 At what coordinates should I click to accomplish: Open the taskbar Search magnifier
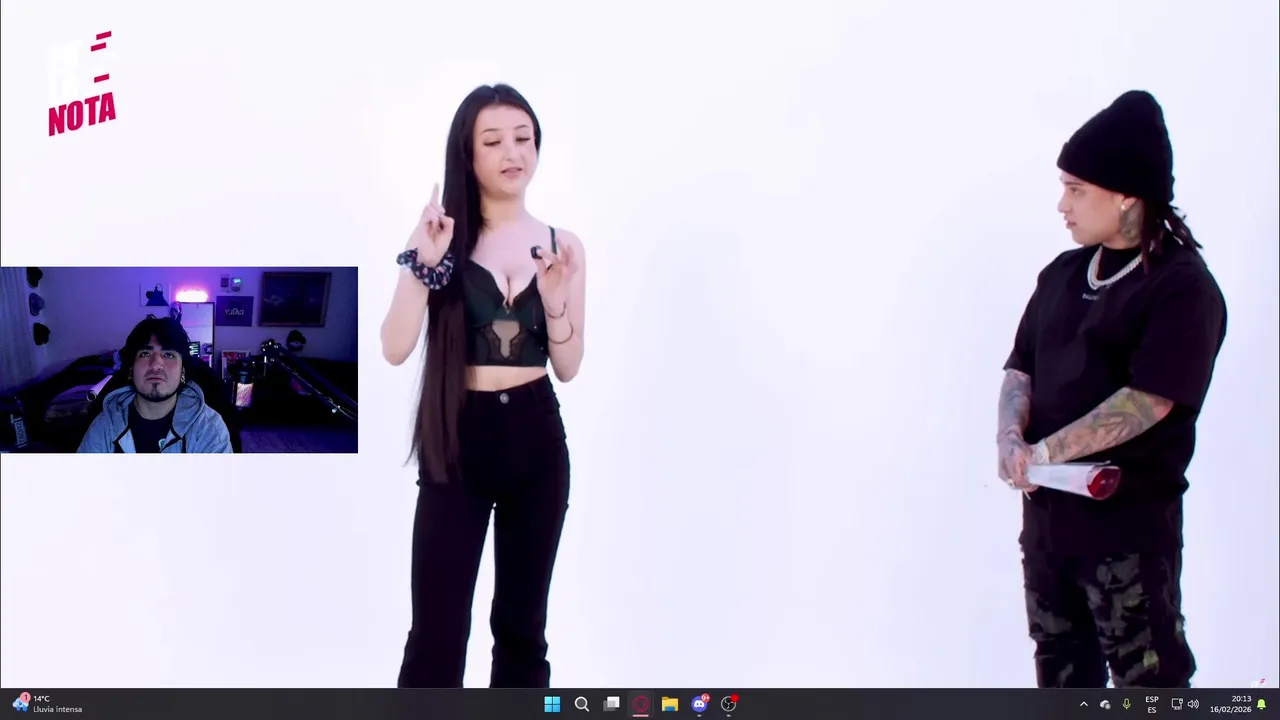pyautogui.click(x=581, y=704)
